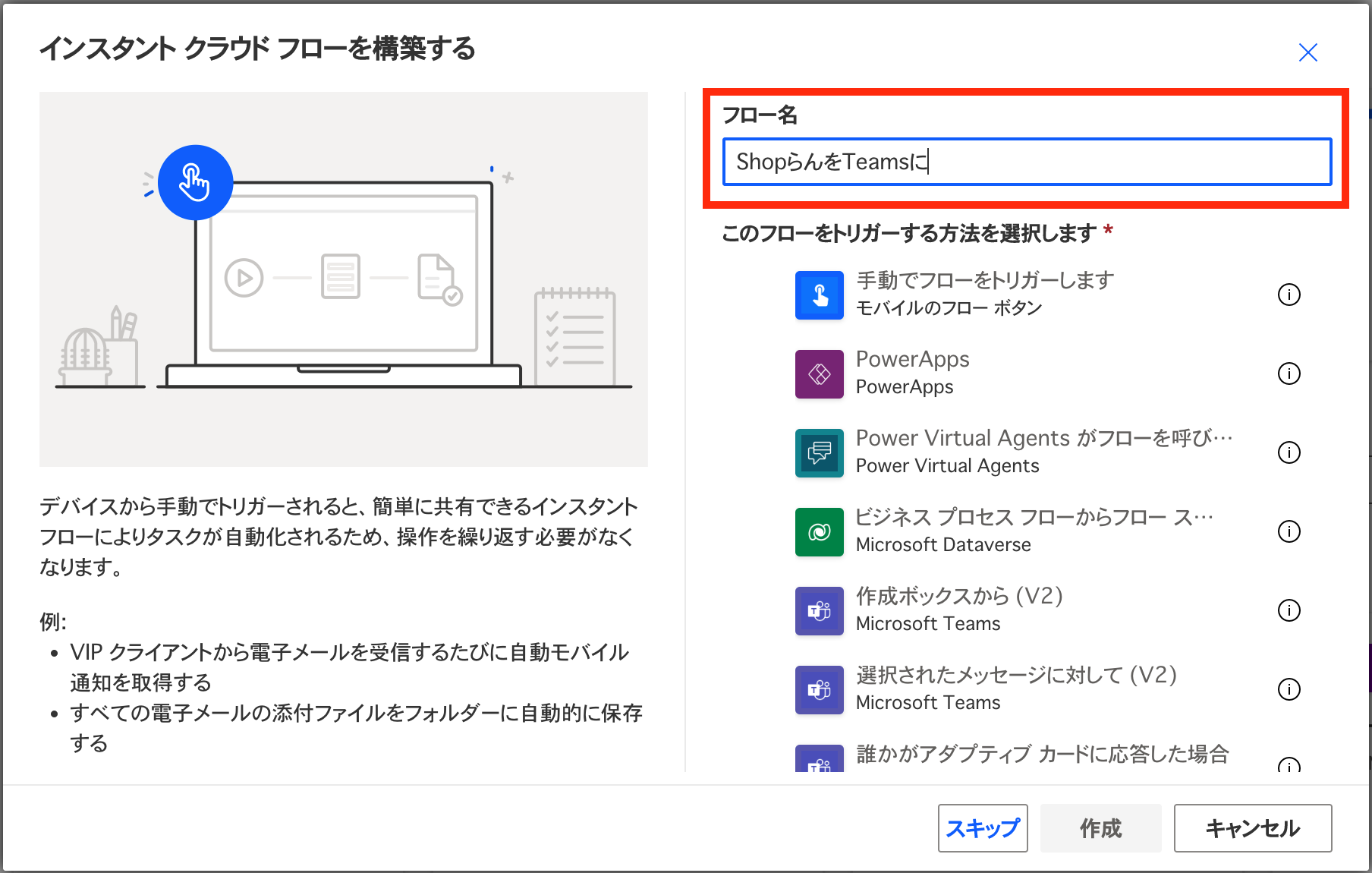Open info for 手動でフローをトリガーします
This screenshot has width=1372, height=873.
(x=1289, y=295)
